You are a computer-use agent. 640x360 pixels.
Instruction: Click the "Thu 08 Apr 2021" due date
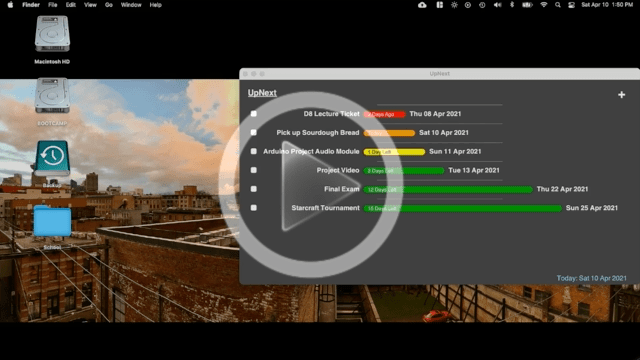click(435, 114)
